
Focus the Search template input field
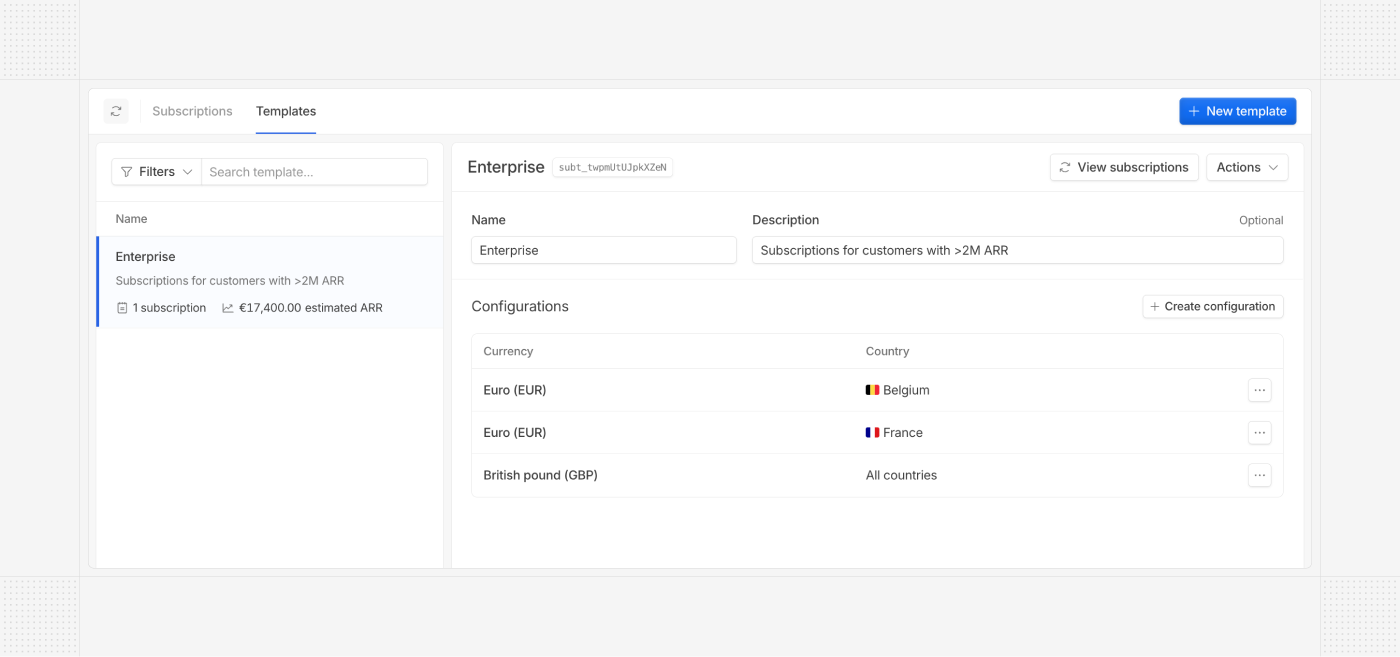(314, 172)
